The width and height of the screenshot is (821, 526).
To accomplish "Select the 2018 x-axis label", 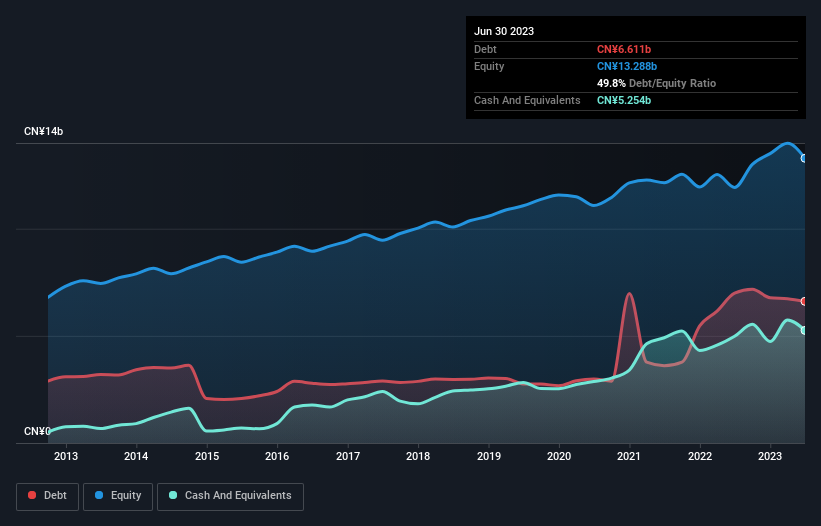I will 418,456.
